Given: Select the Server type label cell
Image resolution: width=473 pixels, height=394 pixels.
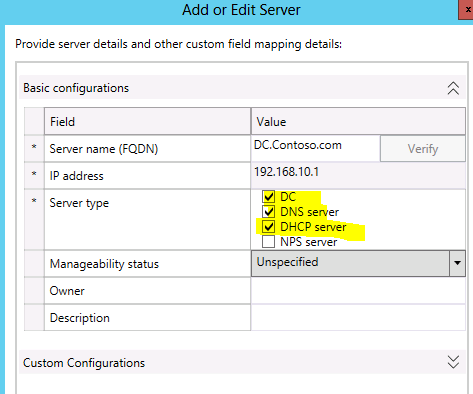Looking at the screenshot, I should coord(147,220).
